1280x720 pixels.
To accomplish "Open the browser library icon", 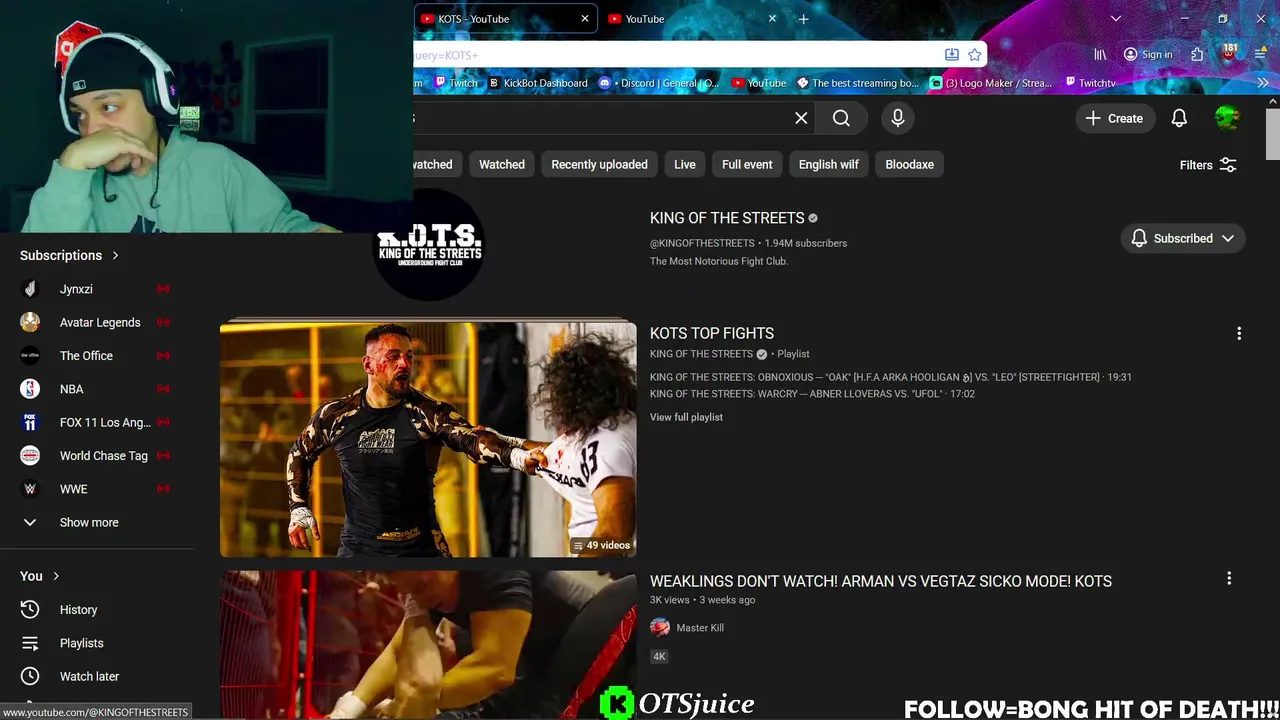I will 1100,55.
